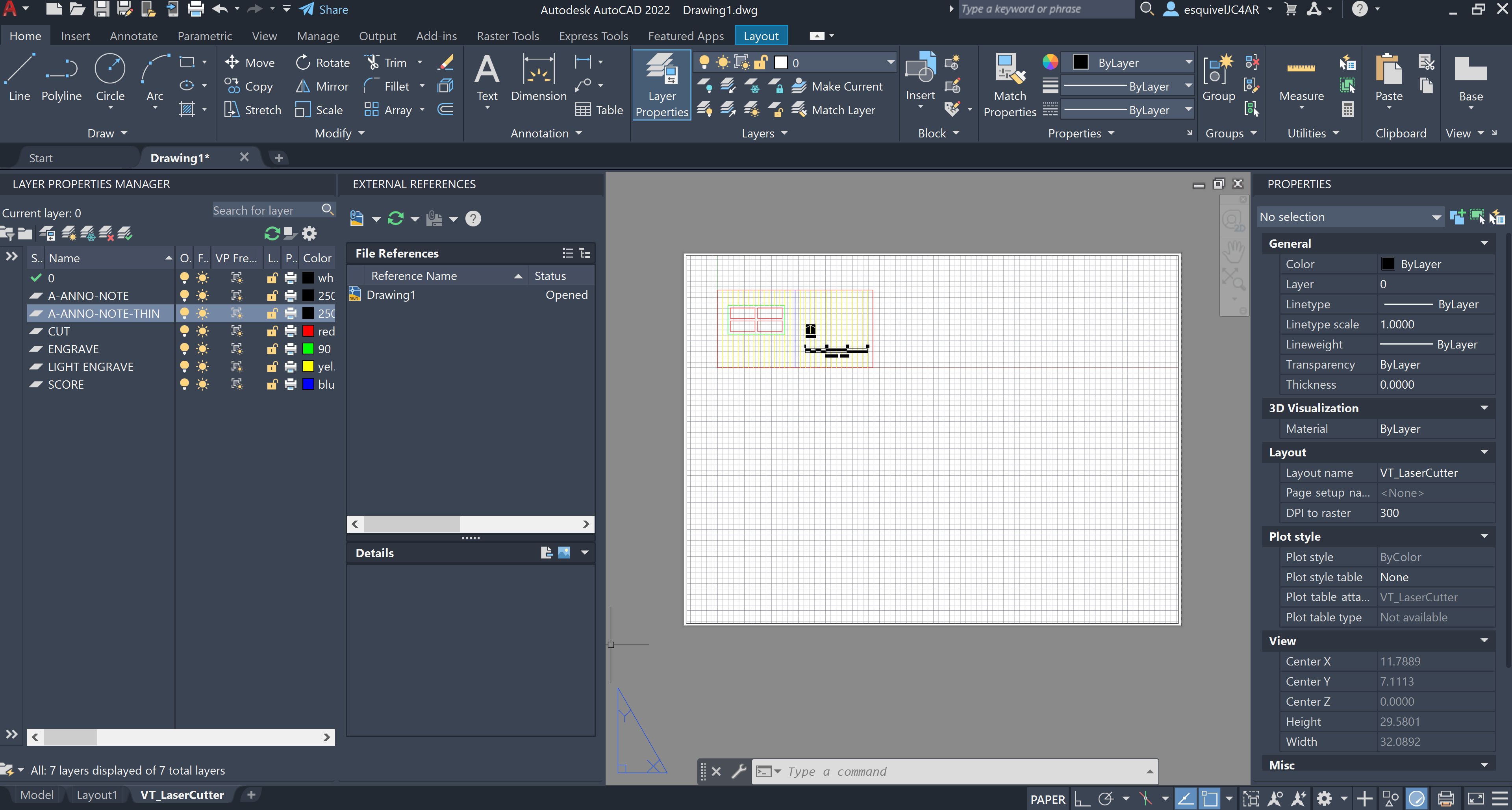
Task: Switch to the Annotate ribbon tab
Action: [x=133, y=36]
